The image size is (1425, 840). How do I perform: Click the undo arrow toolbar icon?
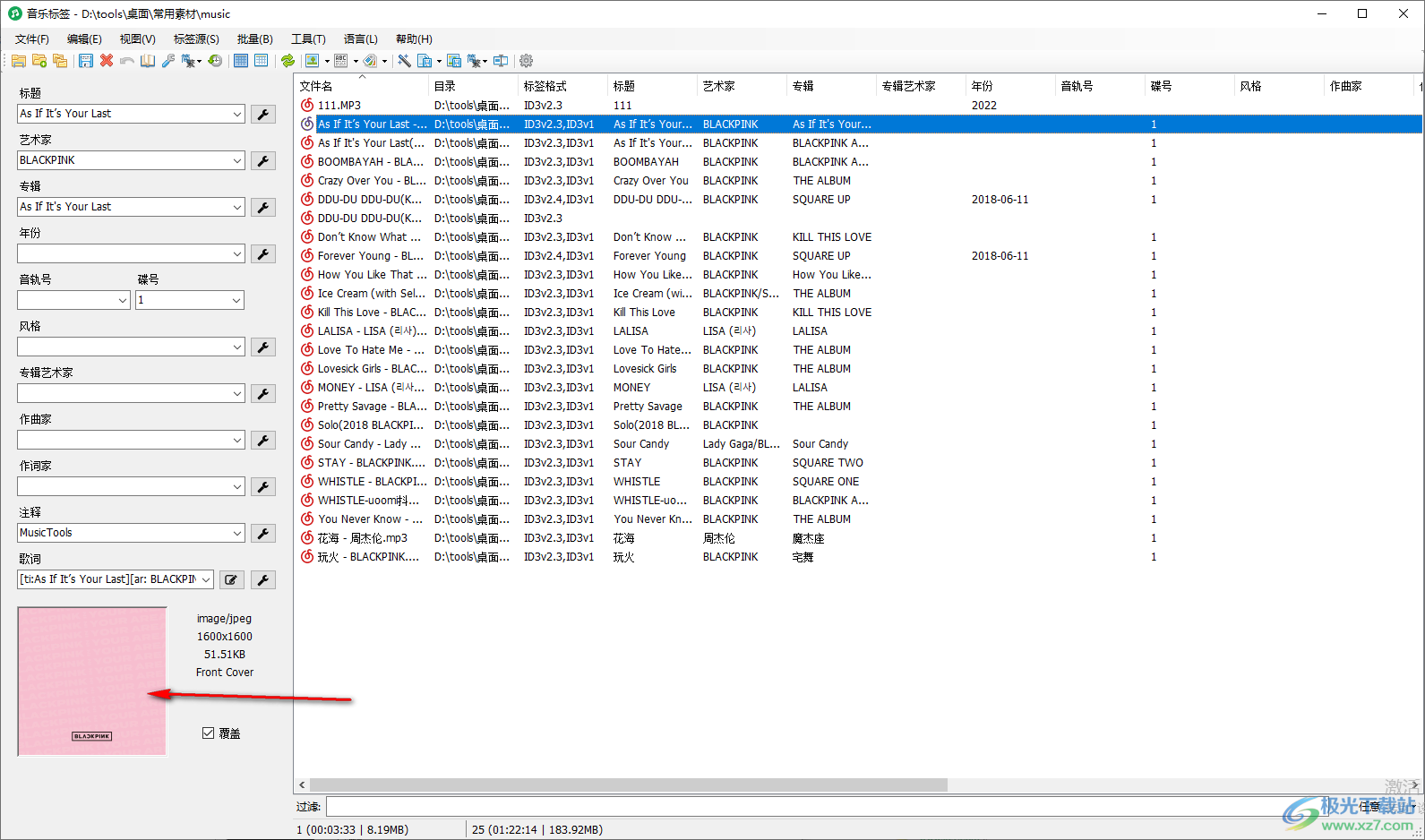(127, 61)
